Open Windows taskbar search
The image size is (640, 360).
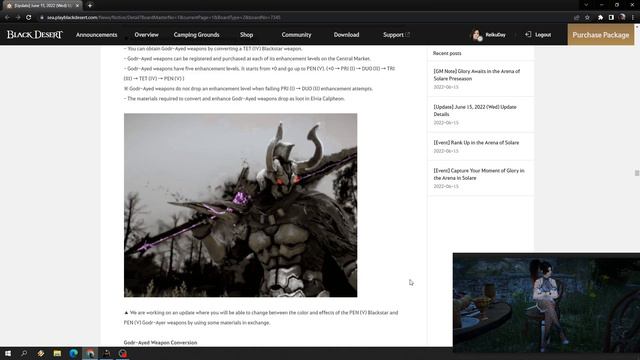pos(24,353)
